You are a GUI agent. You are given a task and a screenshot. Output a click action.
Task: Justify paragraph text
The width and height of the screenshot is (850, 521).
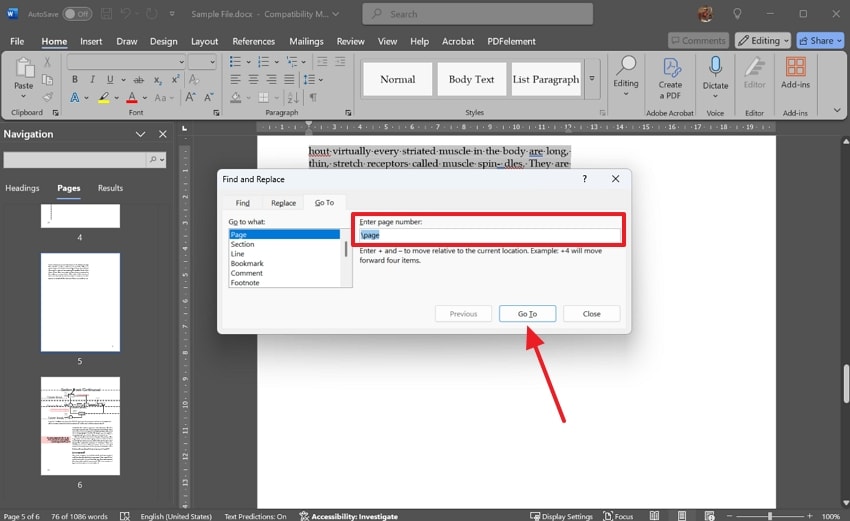tap(289, 80)
